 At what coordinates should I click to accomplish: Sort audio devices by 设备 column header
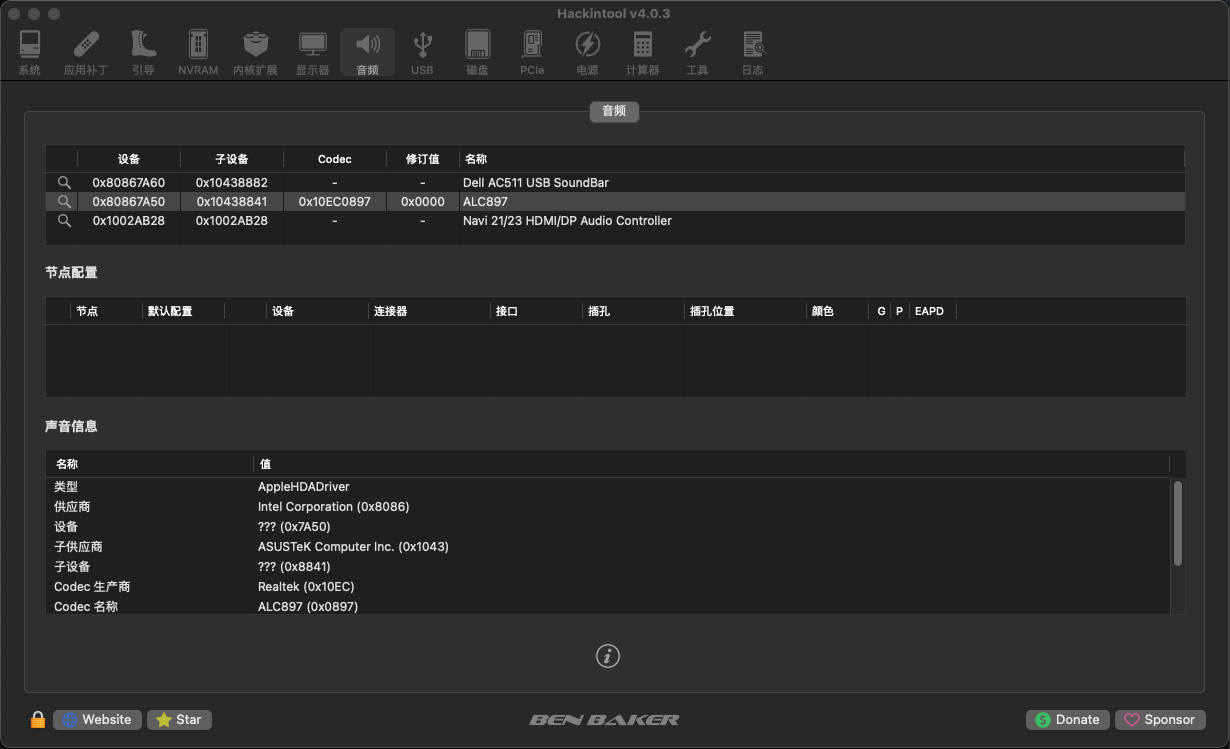click(x=129, y=159)
